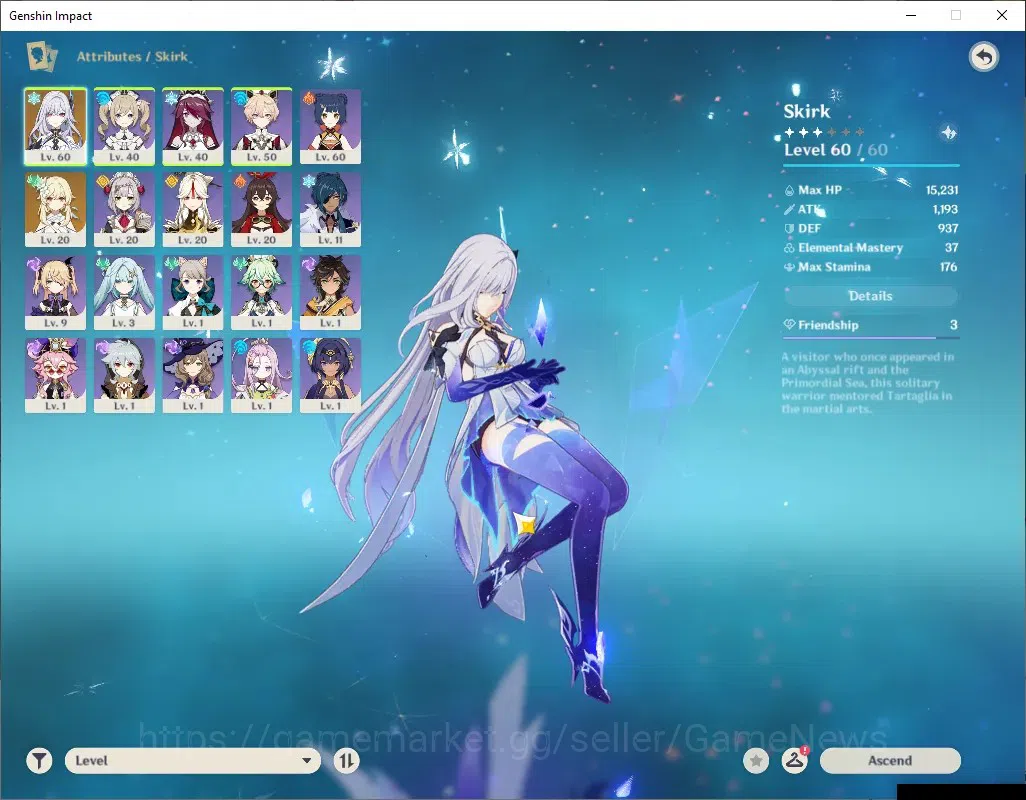Image resolution: width=1026 pixels, height=800 pixels.
Task: Select Faruzan portrait at Lv. 3
Action: coord(124,292)
